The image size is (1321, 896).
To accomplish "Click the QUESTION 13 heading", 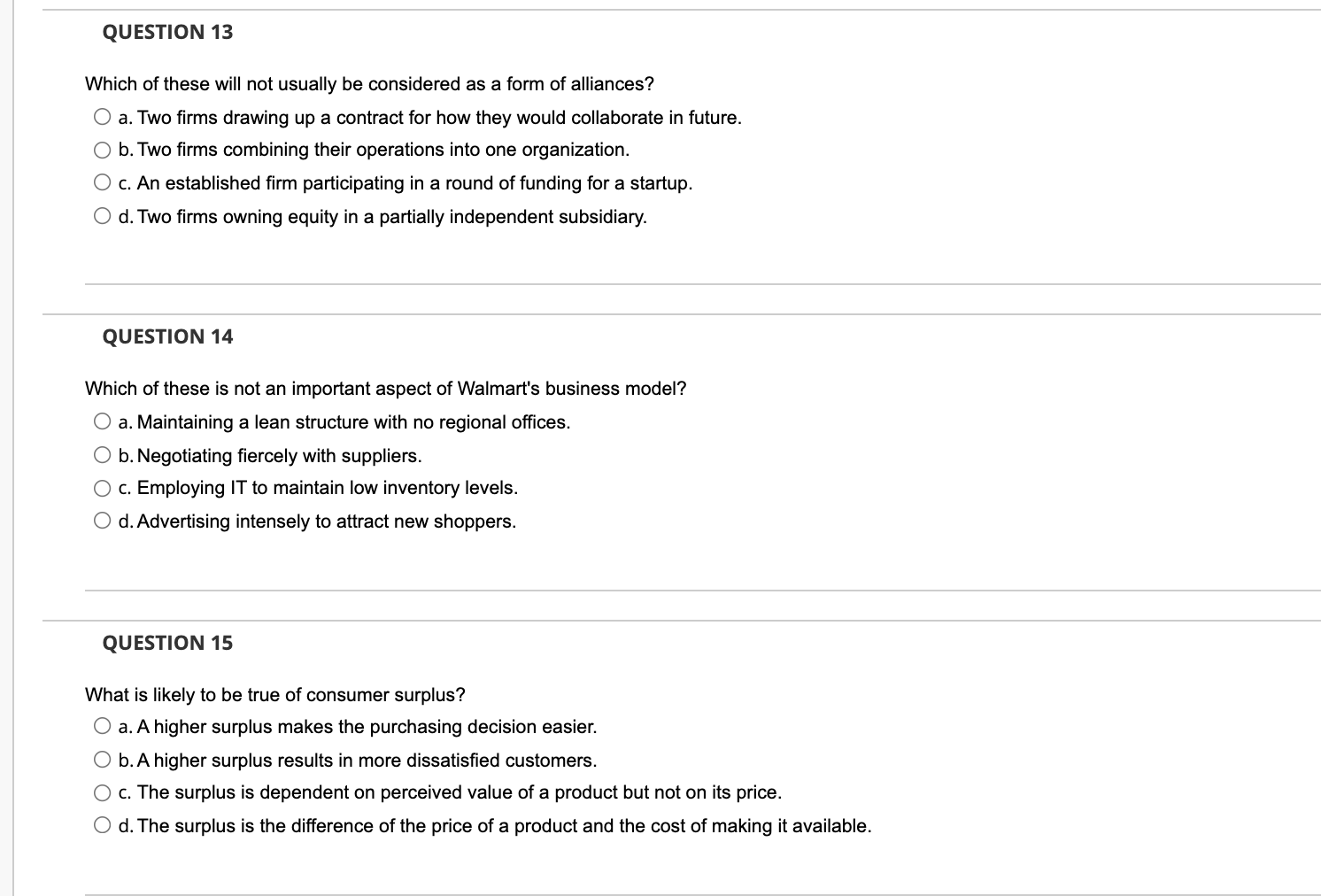I will [166, 32].
